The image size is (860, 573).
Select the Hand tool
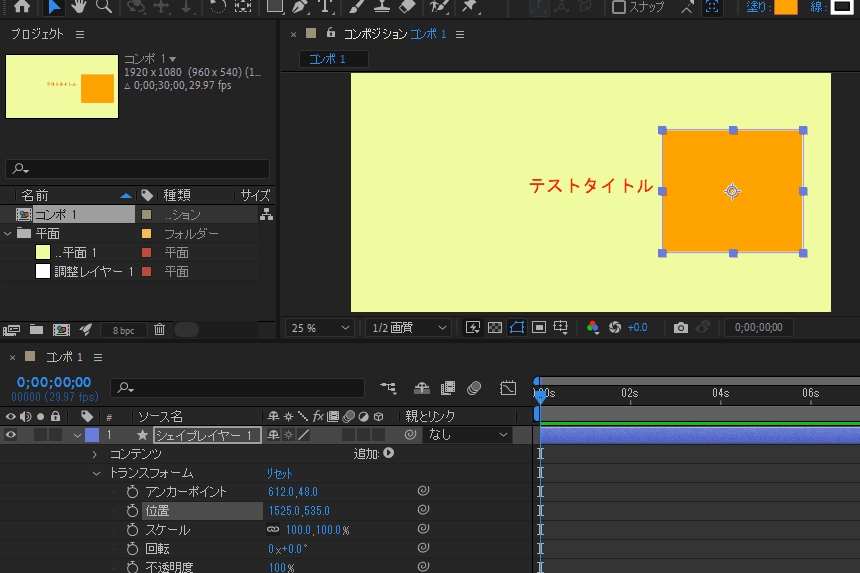pos(79,7)
